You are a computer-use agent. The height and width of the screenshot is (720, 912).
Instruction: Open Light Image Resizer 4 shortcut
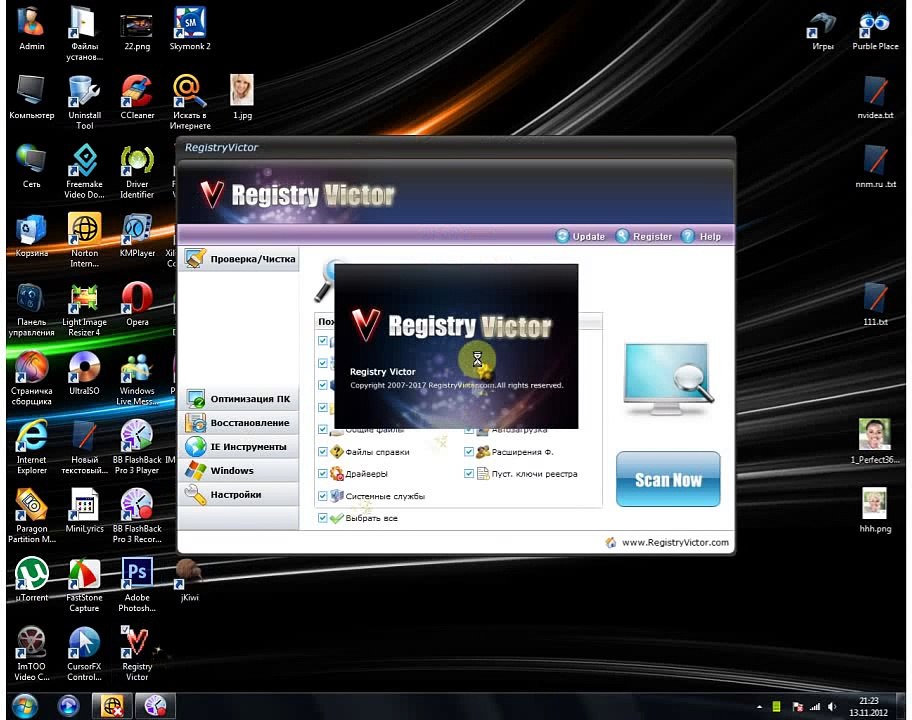click(x=84, y=309)
